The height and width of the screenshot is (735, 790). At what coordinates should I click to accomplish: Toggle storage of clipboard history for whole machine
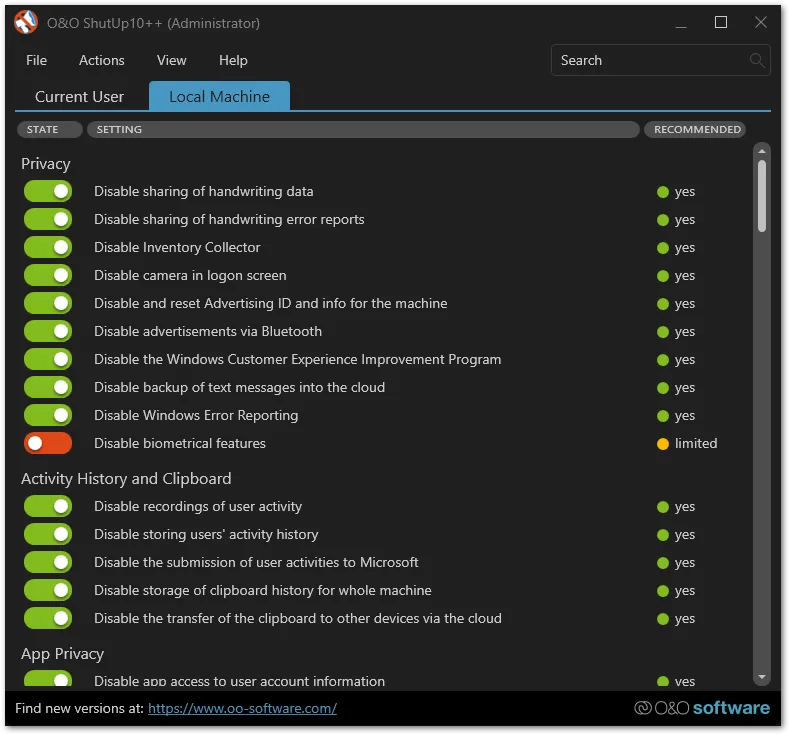click(x=48, y=590)
